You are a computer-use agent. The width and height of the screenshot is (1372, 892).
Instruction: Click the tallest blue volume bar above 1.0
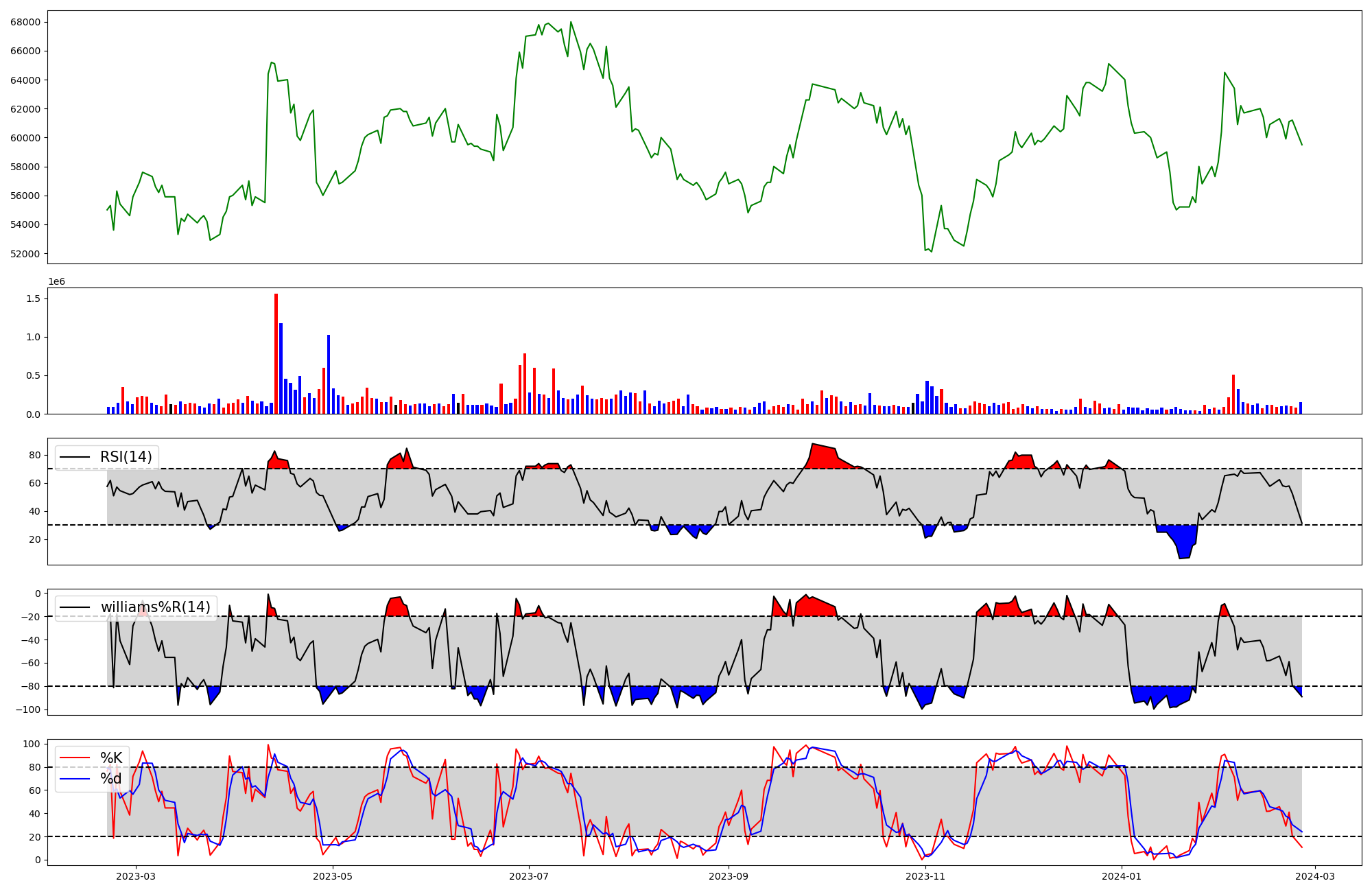point(281,368)
